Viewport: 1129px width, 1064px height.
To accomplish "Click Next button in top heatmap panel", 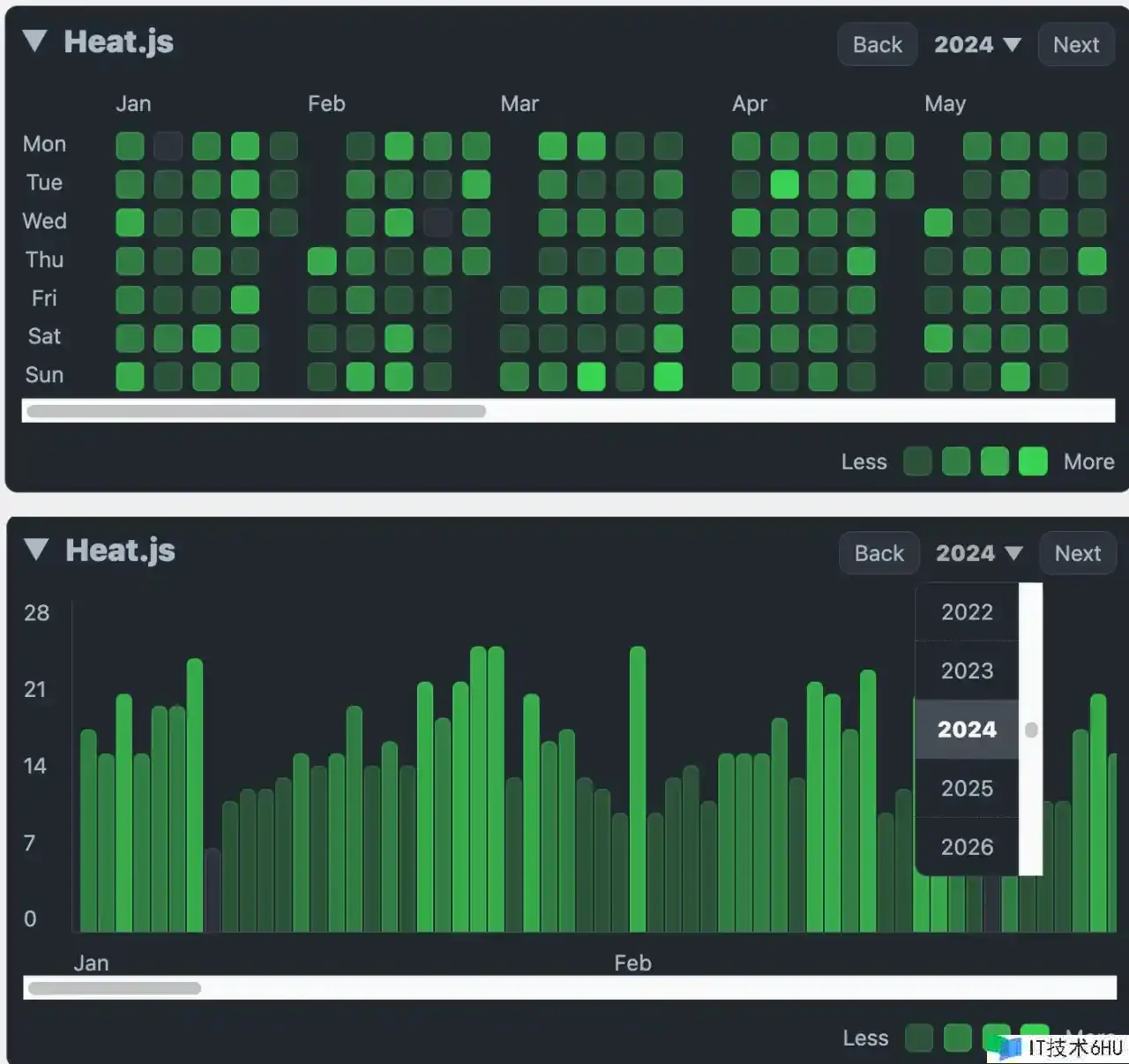I will 1076,45.
